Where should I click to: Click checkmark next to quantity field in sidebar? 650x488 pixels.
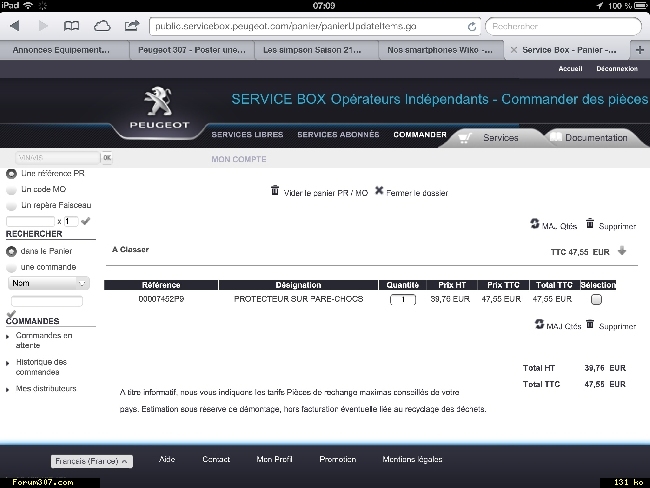pos(86,221)
